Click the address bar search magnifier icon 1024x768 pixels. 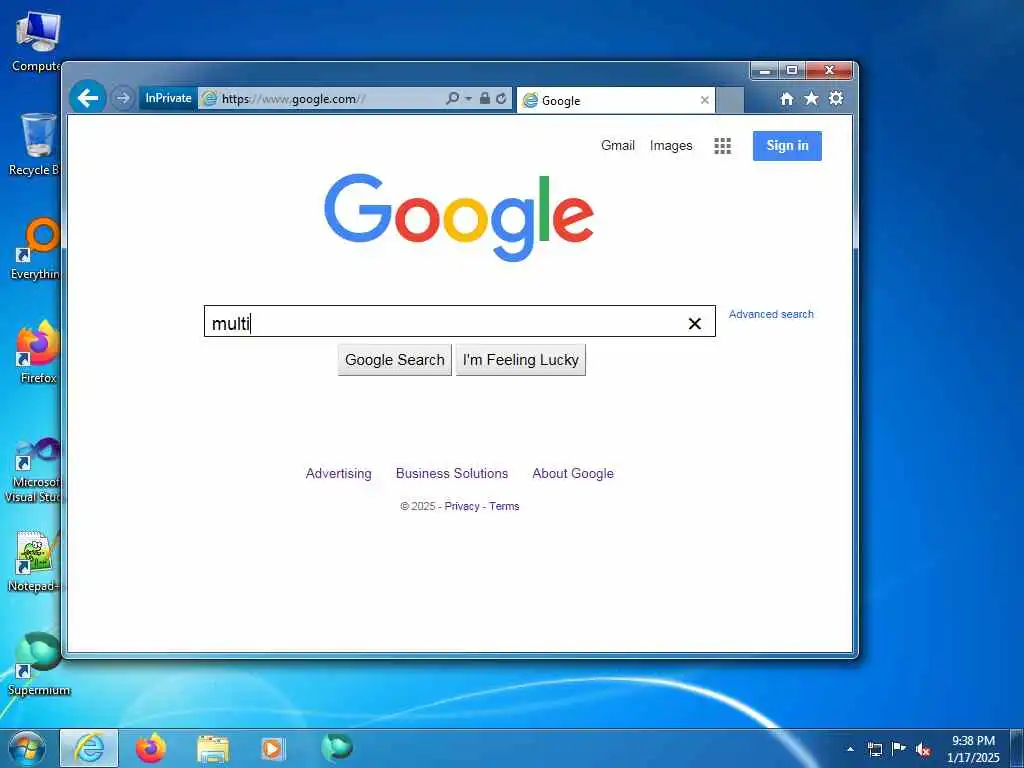[x=452, y=98]
